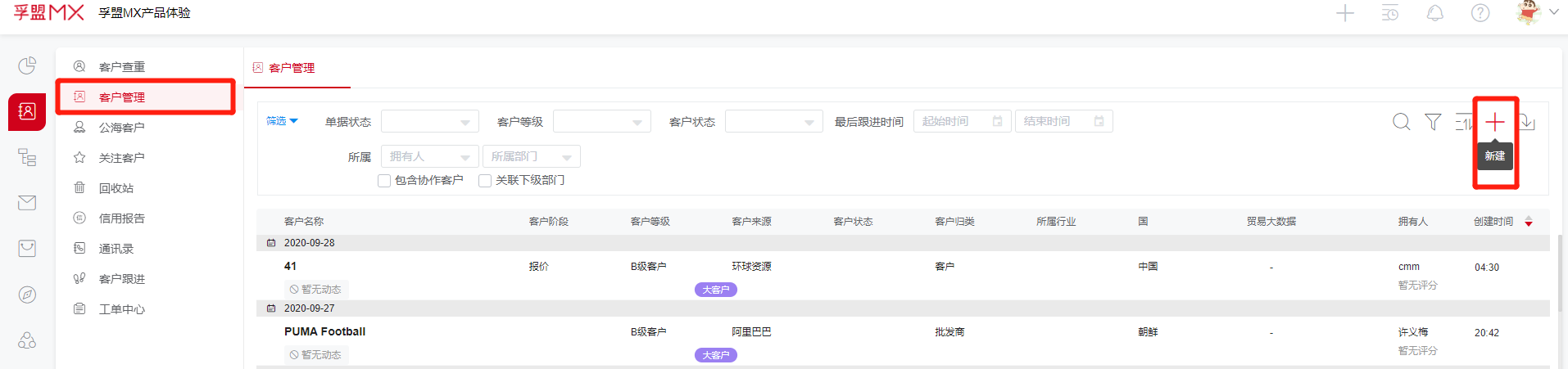Screen dimensions: 1568x369
Task: Expand the 拥有人 dropdown
Action: click(x=429, y=156)
